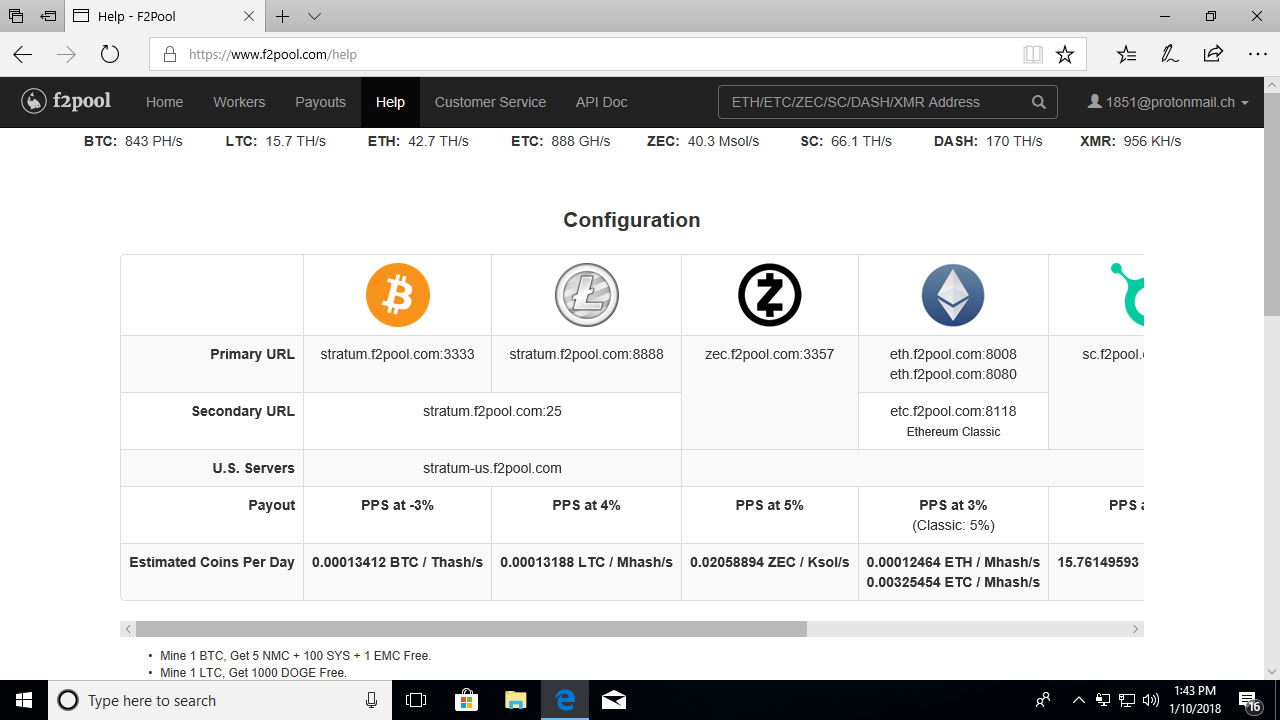Click the set tabs aside icon
This screenshot has width=1280, height=720.
48,16
